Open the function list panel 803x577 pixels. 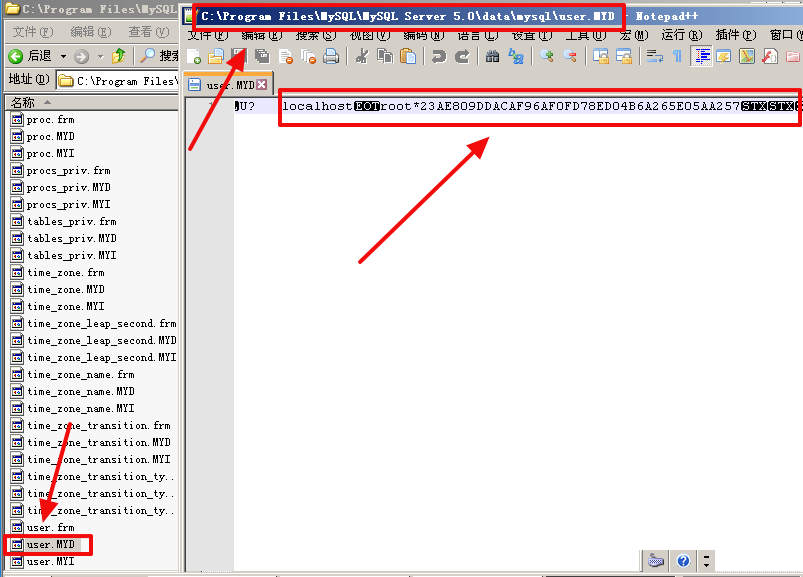tap(770, 56)
